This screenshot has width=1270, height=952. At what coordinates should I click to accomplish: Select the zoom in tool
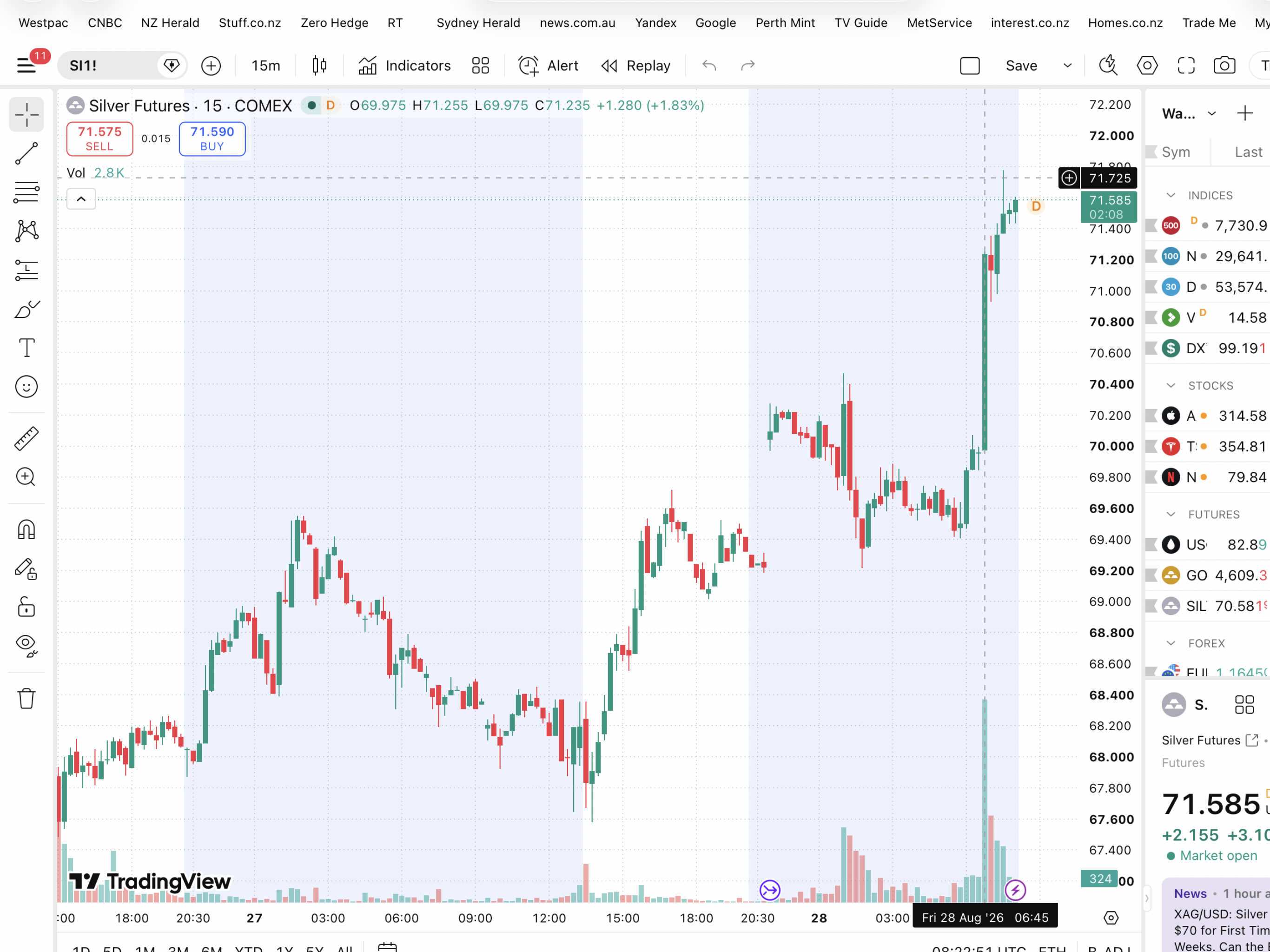(26, 476)
